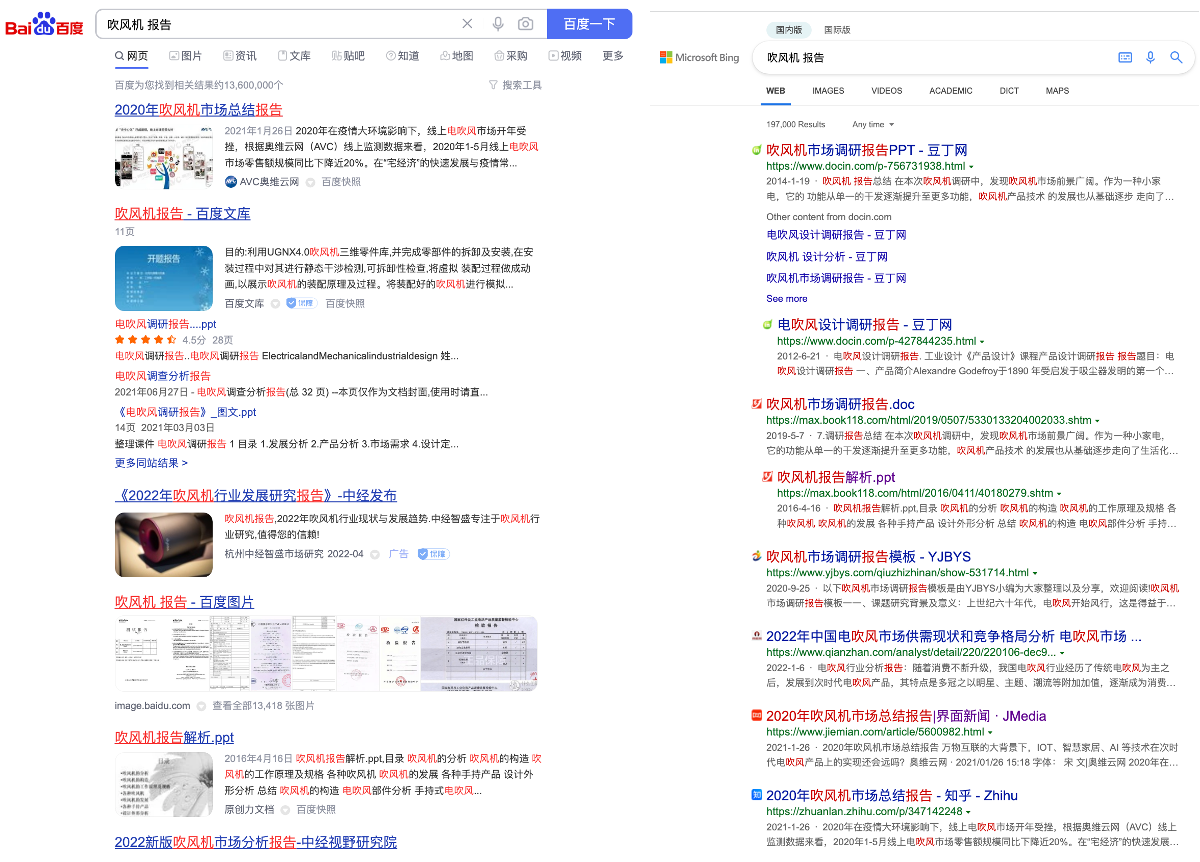This screenshot has width=1200, height=862.
Task: Click thumbnail of AVC奥维云网 result
Action: pyautogui.click(x=164, y=157)
